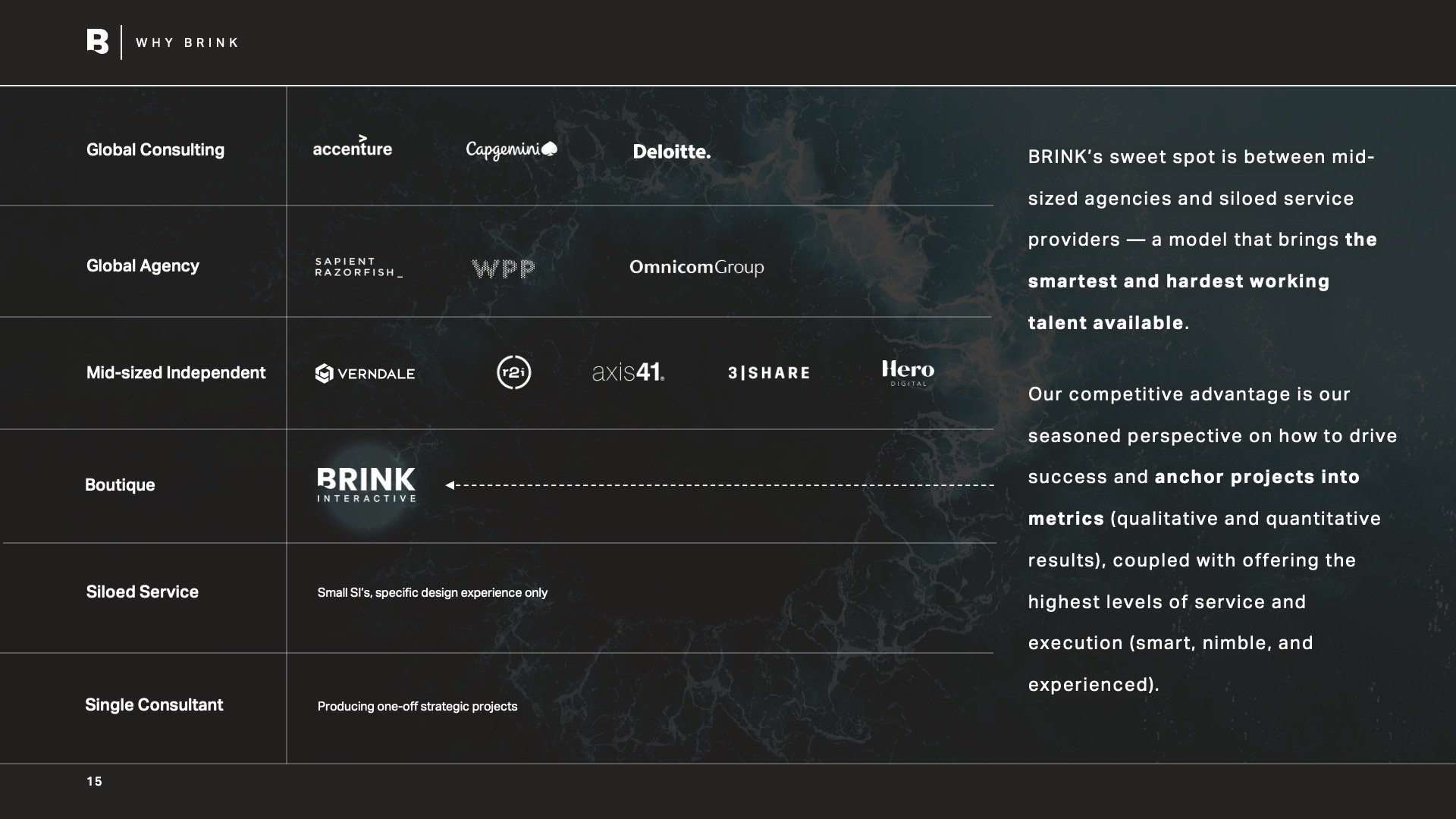Click bold 'smartest and hardest working' text
1456x819 pixels.
pyautogui.click(x=1178, y=281)
